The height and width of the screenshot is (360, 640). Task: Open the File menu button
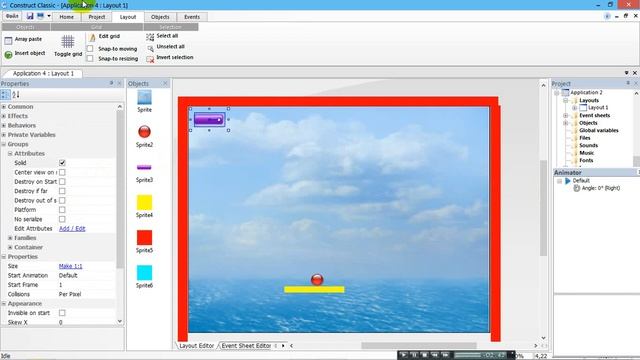(12, 16)
